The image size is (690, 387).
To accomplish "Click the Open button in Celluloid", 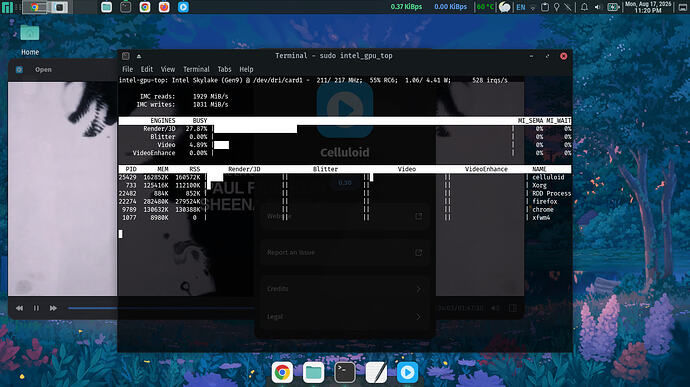I will (x=43, y=70).
